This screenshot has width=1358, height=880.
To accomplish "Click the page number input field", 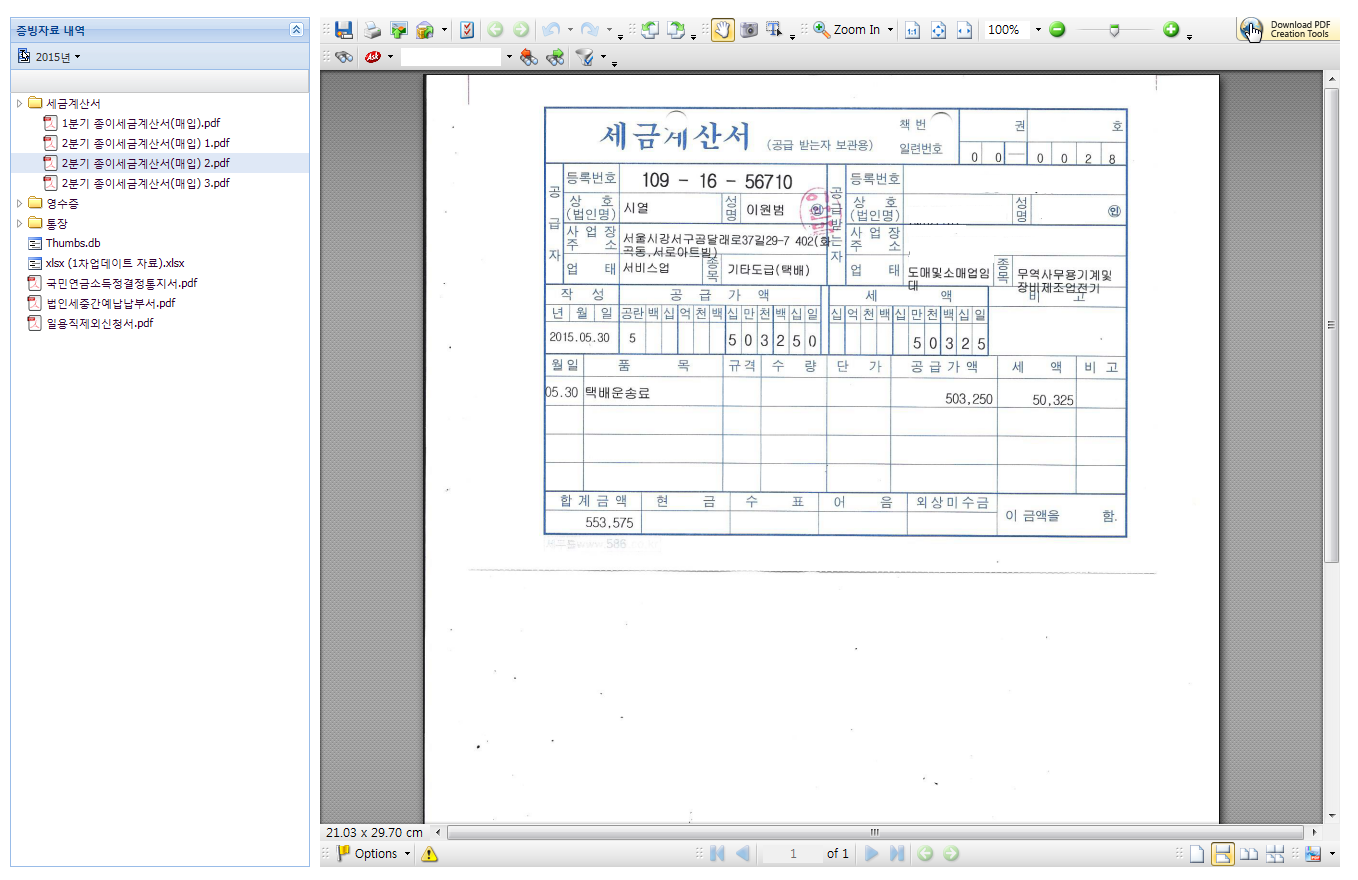I will click(792, 854).
